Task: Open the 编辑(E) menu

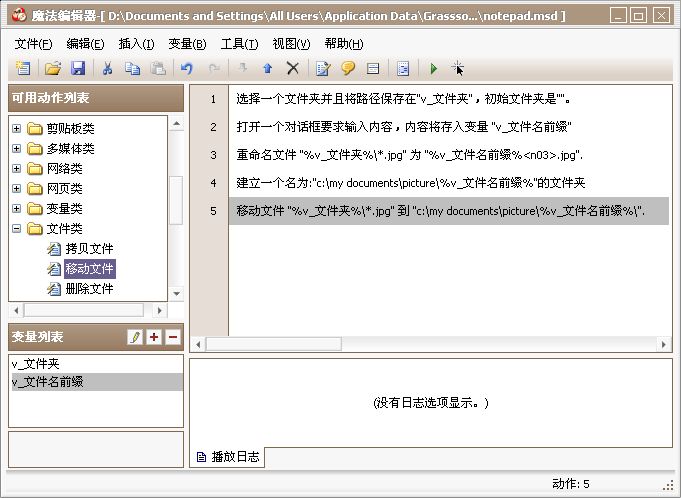Action: 85,44
